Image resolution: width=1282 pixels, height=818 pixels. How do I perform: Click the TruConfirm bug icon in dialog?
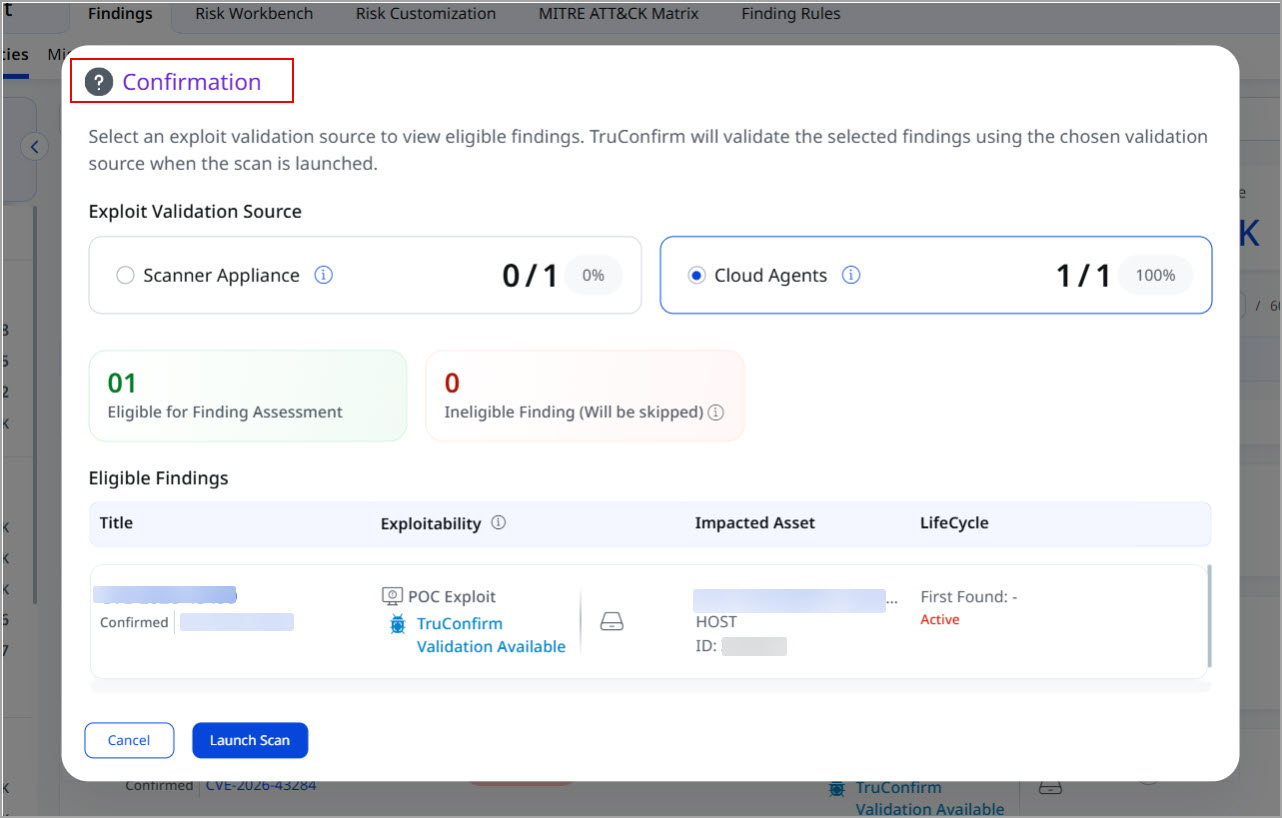click(398, 624)
